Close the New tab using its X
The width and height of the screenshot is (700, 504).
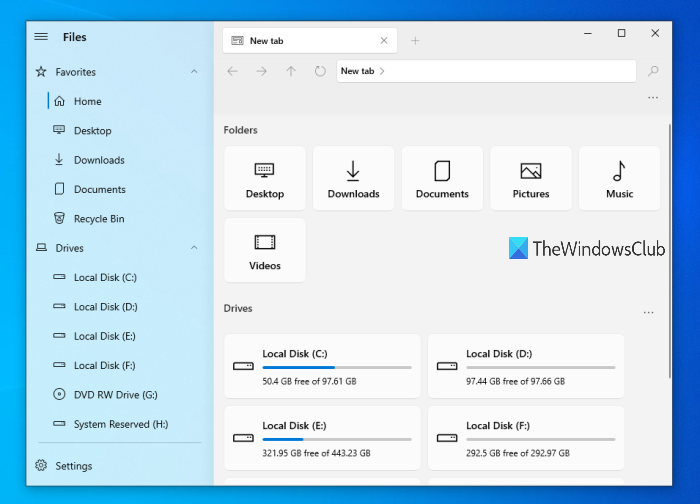point(384,41)
